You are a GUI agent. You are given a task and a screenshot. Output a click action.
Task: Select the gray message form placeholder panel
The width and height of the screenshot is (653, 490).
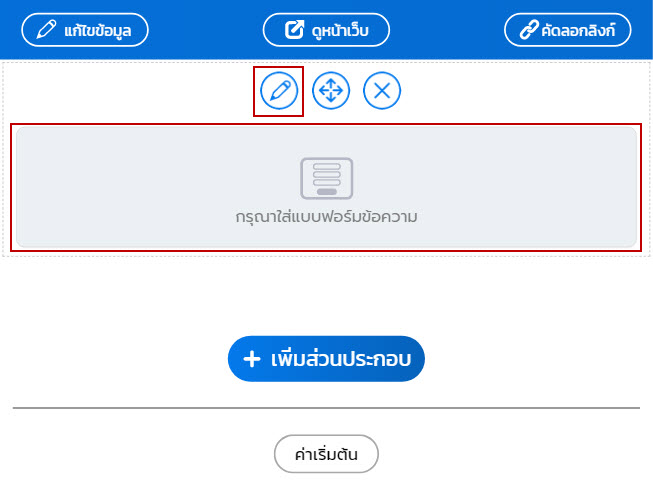pyautogui.click(x=326, y=187)
